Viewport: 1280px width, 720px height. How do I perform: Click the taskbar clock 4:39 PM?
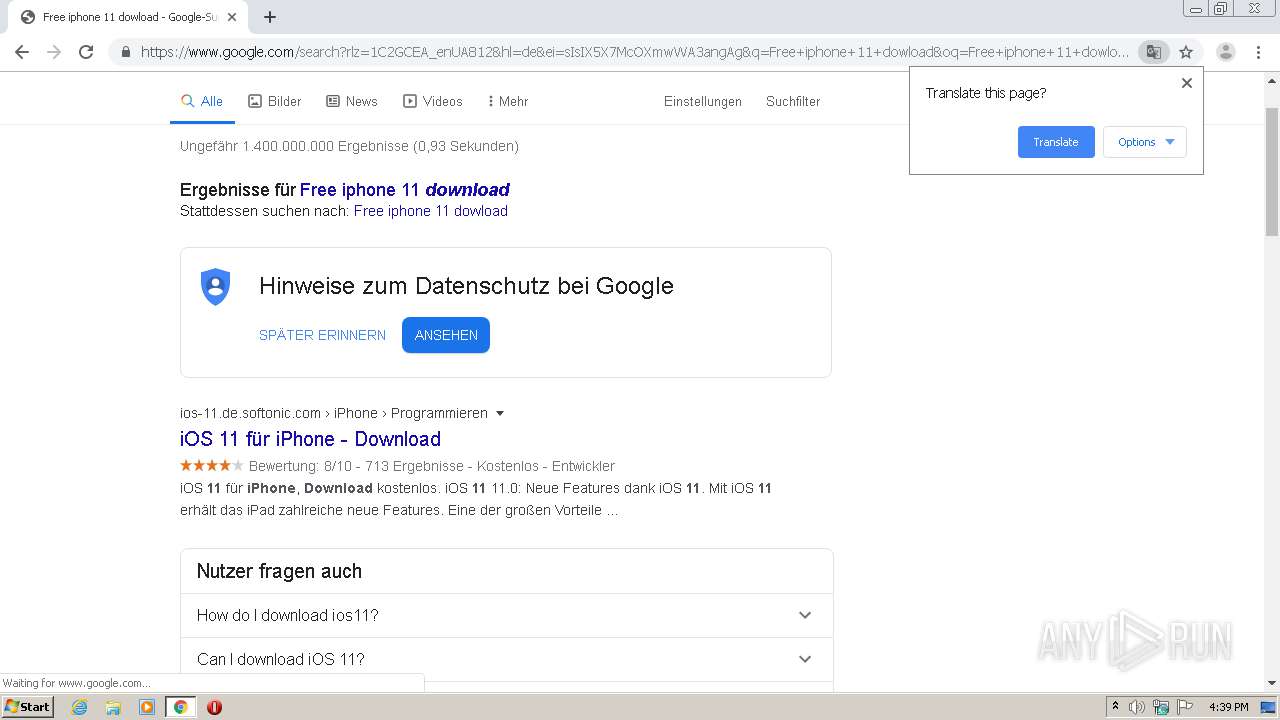tap(1228, 707)
